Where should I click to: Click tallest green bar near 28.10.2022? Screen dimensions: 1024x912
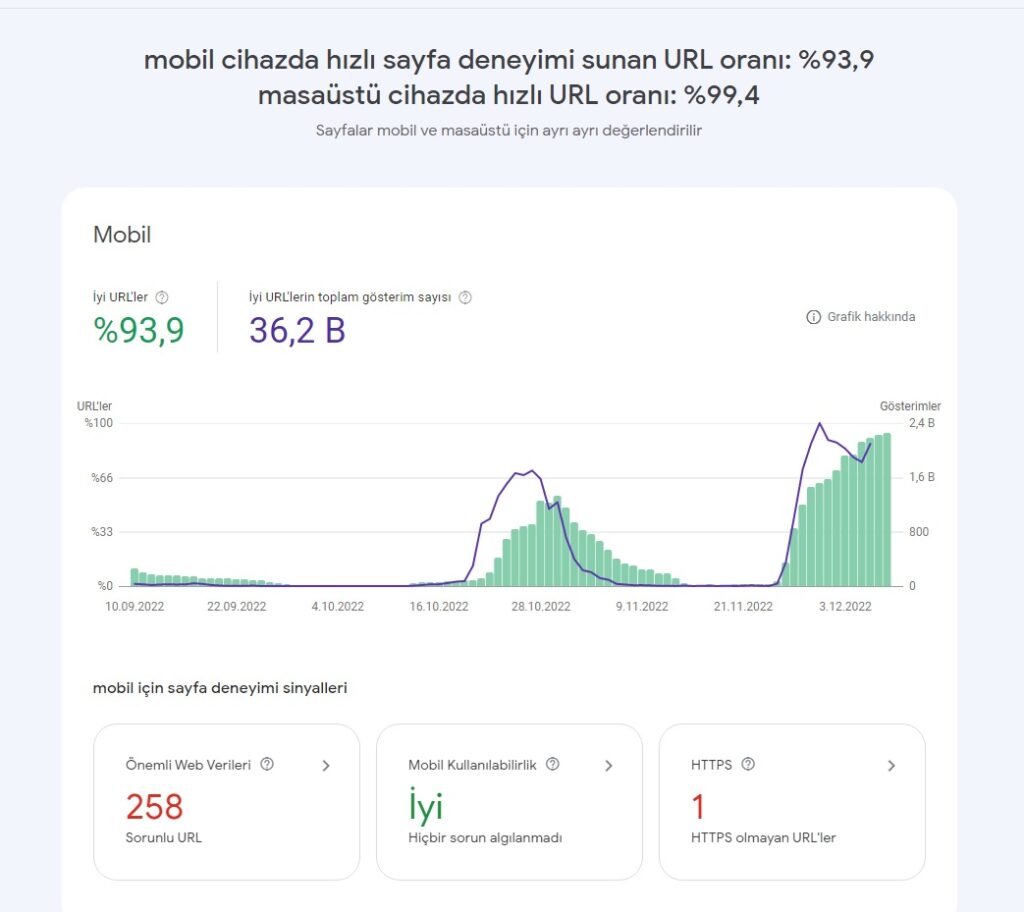(x=557, y=542)
